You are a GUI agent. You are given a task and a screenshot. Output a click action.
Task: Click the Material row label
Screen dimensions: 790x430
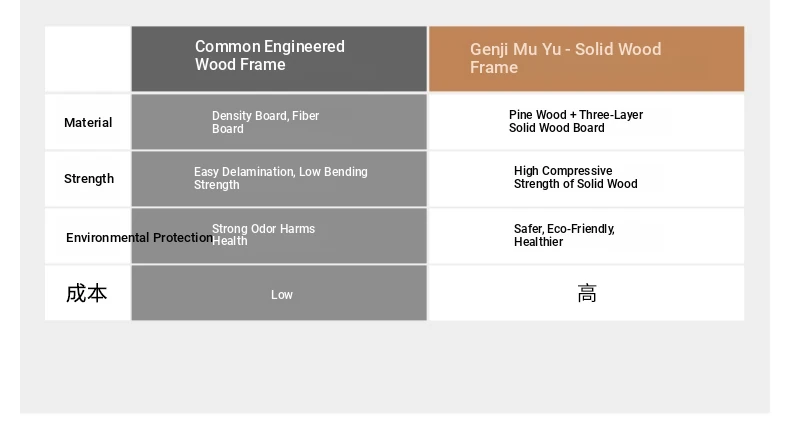(88, 122)
